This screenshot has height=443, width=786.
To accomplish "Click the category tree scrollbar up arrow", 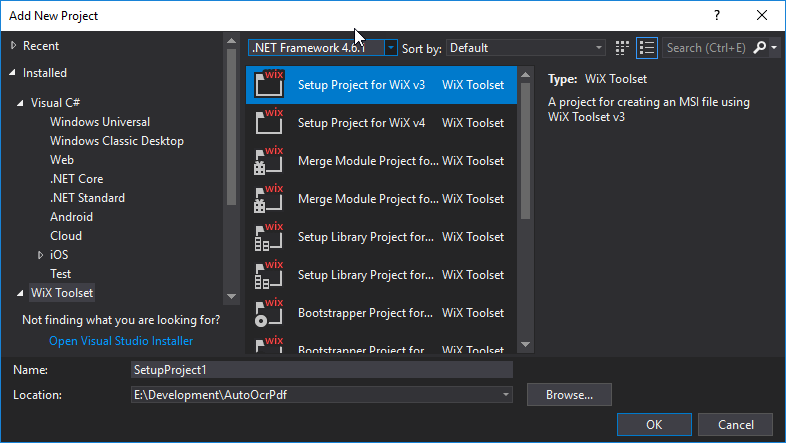I will 231,41.
